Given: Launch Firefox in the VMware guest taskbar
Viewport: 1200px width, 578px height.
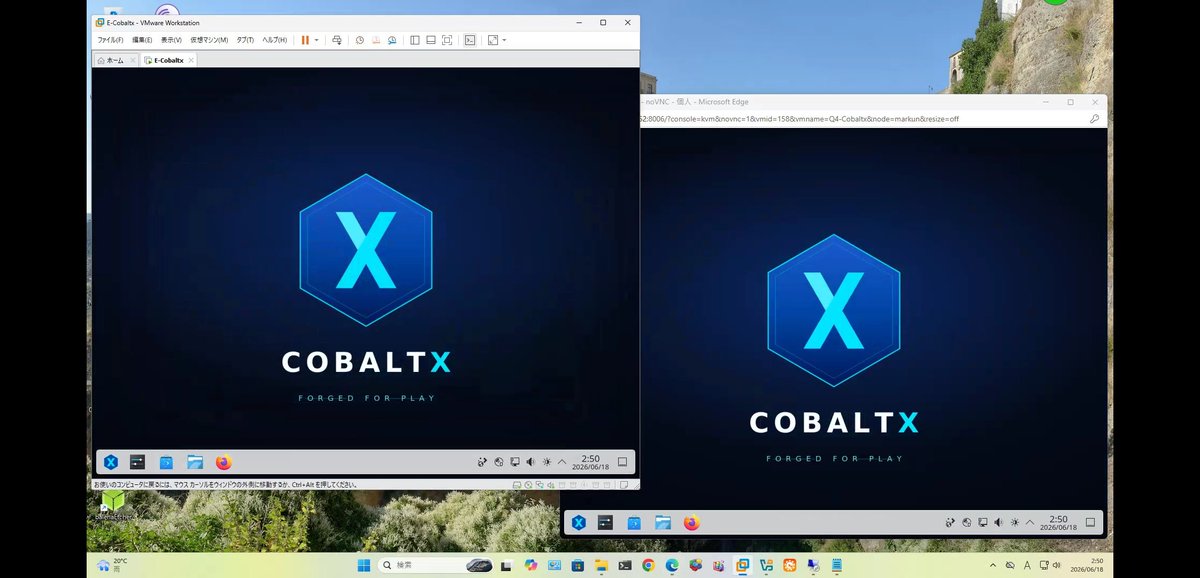Looking at the screenshot, I should point(224,462).
